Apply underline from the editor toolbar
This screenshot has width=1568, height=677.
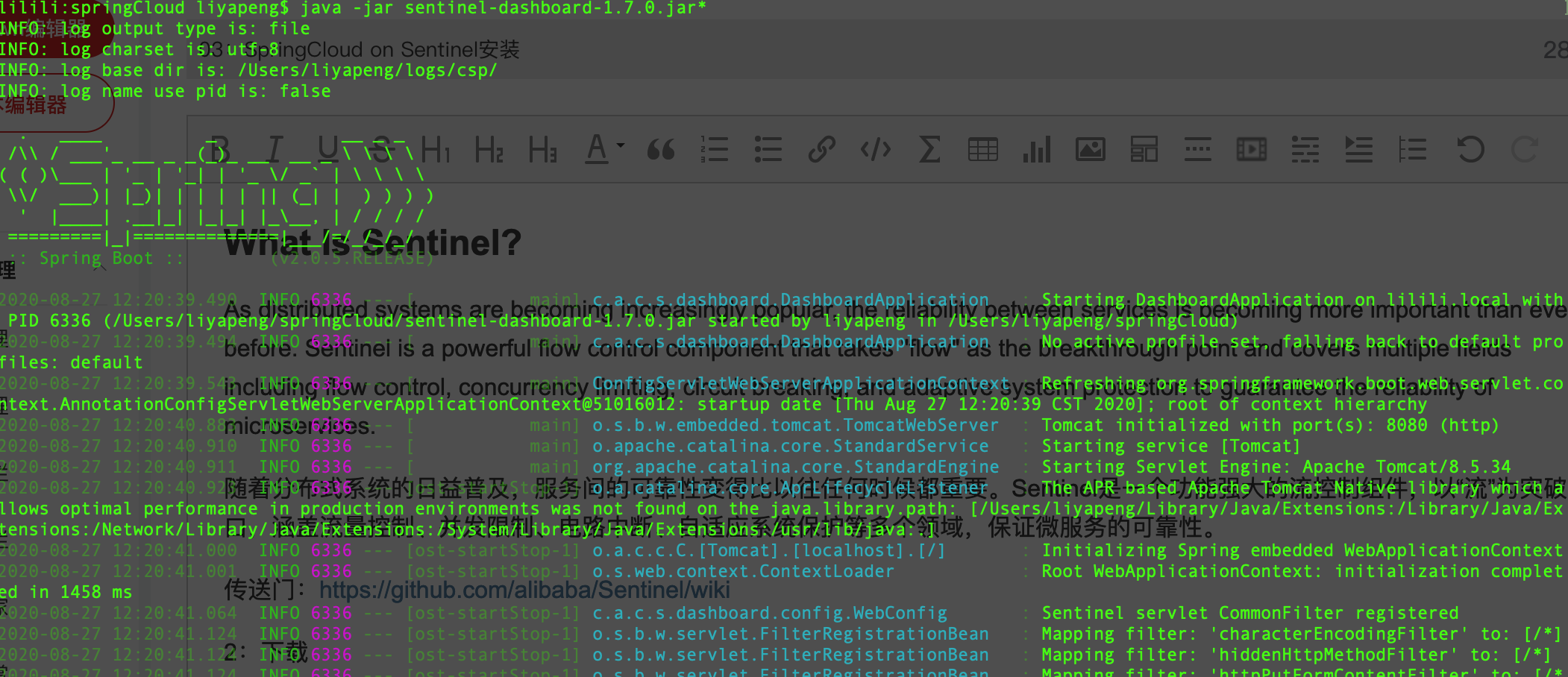point(328,149)
